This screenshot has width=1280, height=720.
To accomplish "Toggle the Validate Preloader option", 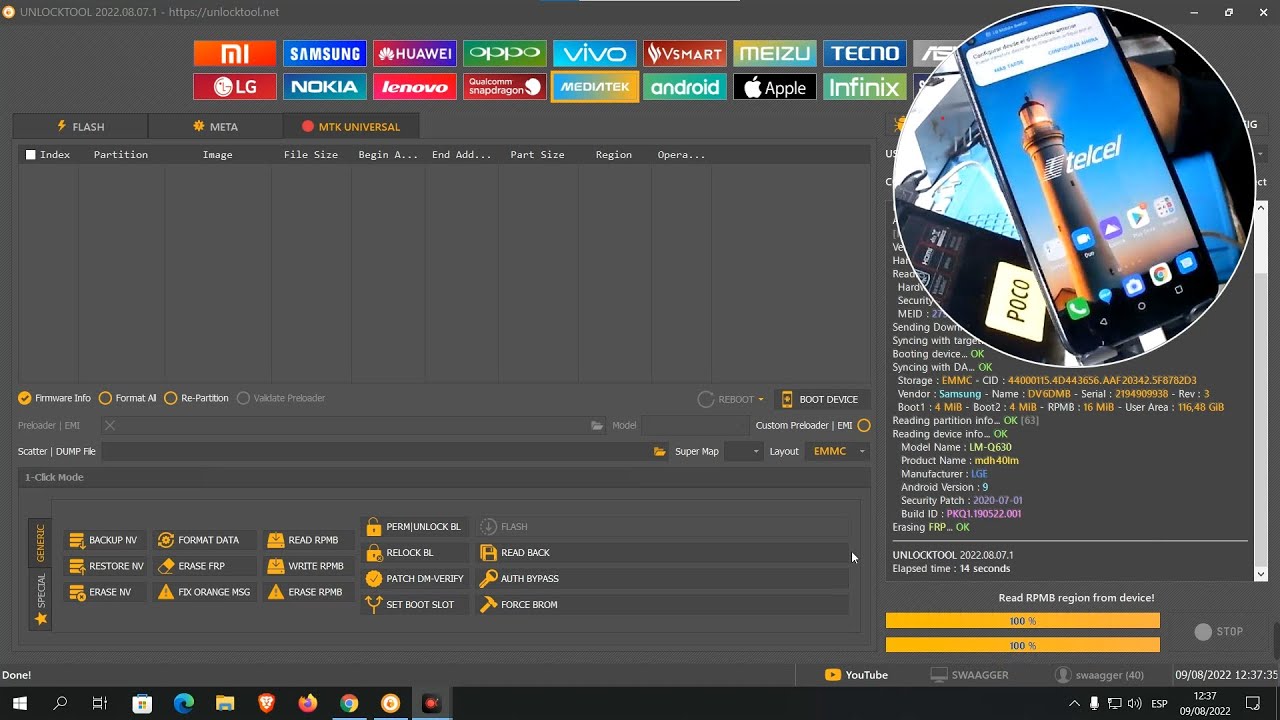I will click(x=281, y=398).
